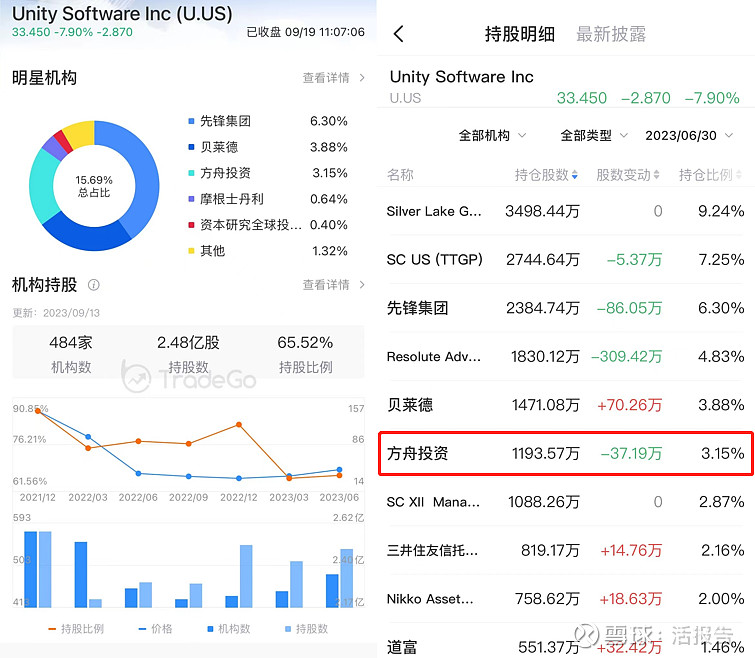Open the 2023/06/30 date dropdown
This screenshot has width=755, height=658.
(x=689, y=136)
